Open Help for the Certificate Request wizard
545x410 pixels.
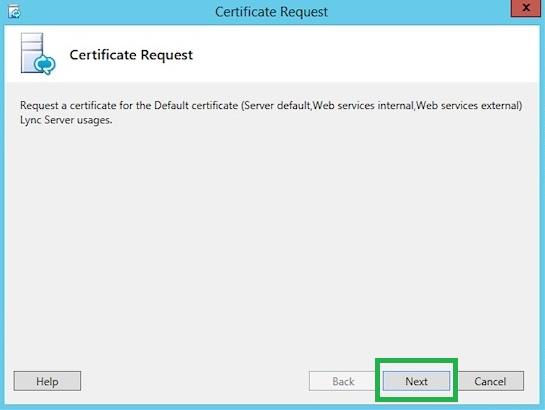pos(47,381)
